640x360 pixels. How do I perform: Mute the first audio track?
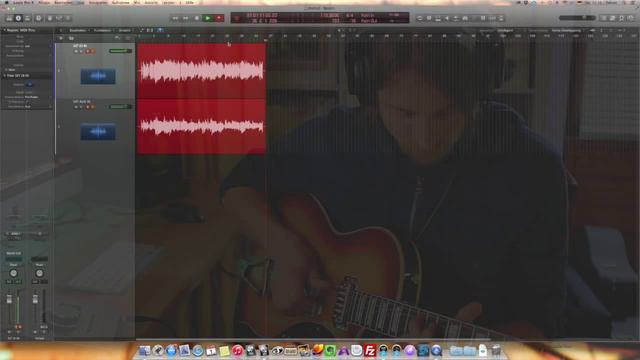[x=76, y=51]
